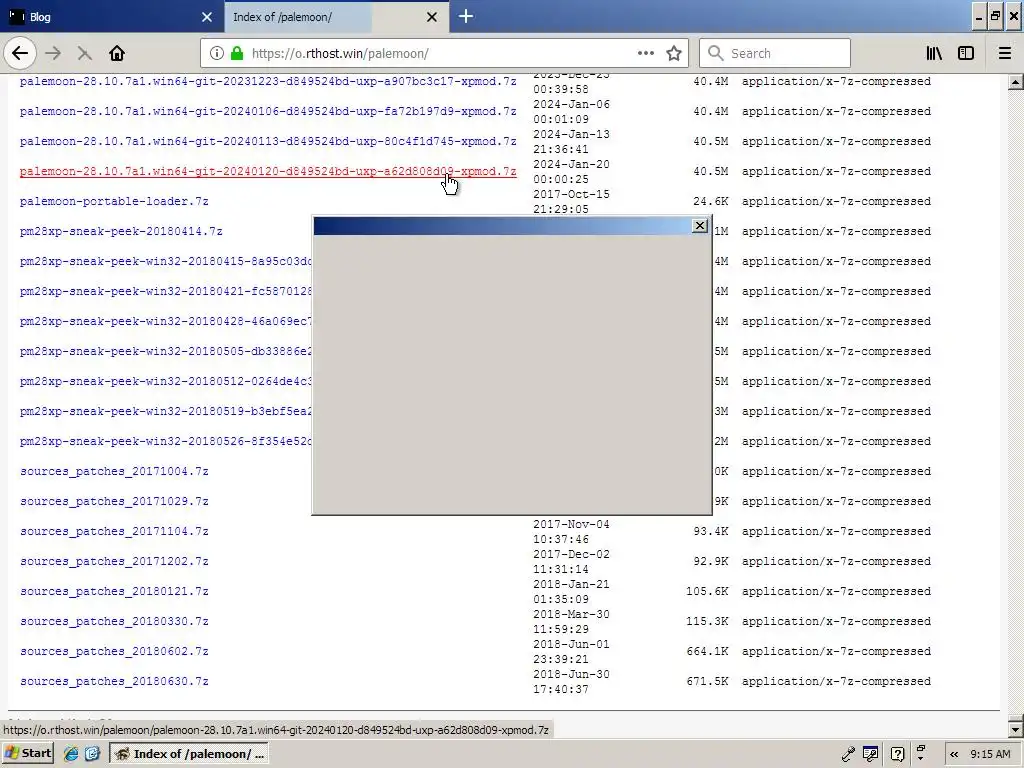Open a new tab with plus

coord(466,16)
